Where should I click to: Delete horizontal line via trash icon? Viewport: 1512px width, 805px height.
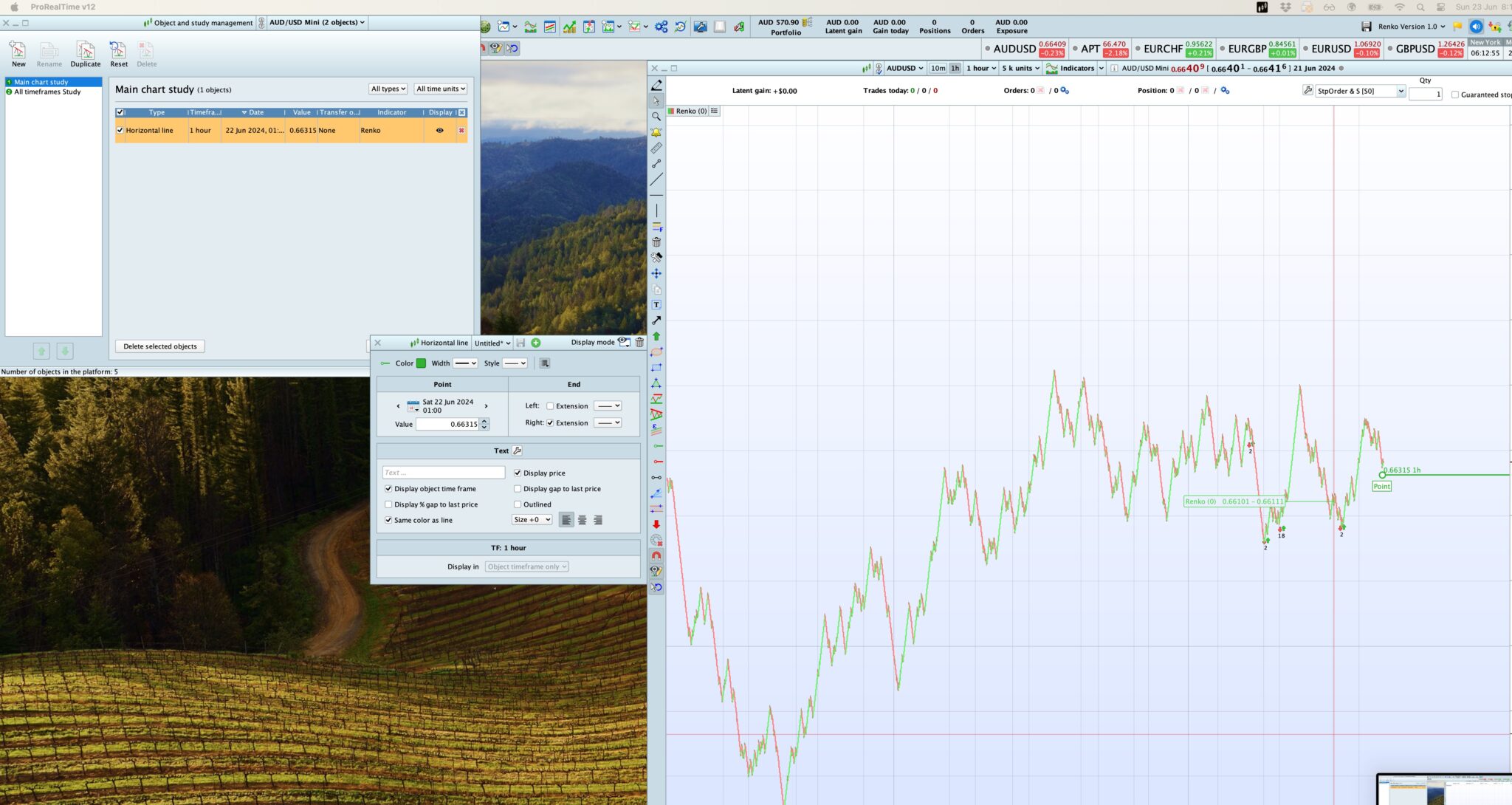pyautogui.click(x=639, y=342)
